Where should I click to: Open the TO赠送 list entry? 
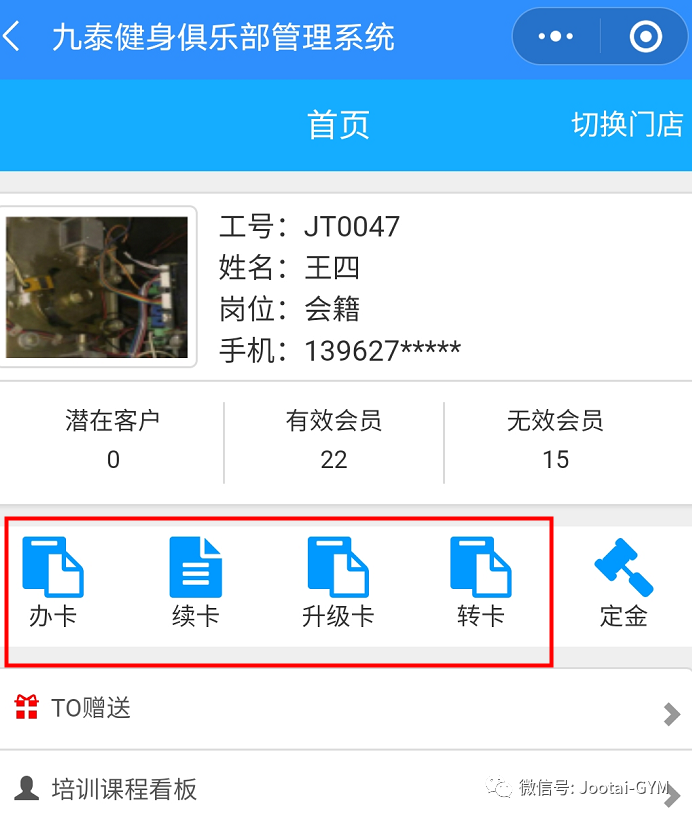pyautogui.click(x=346, y=709)
